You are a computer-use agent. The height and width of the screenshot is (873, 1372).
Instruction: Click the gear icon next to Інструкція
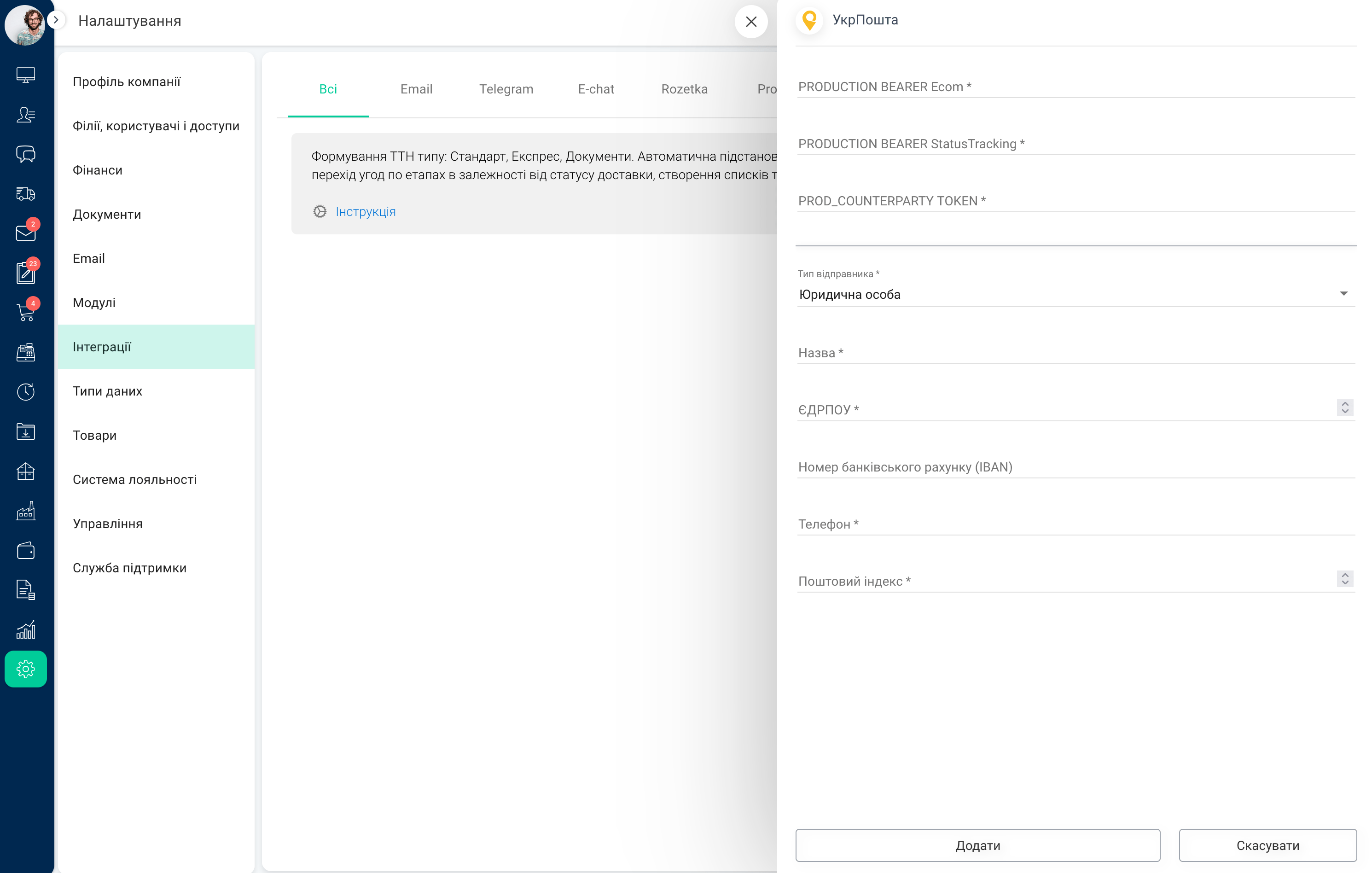pyautogui.click(x=320, y=211)
